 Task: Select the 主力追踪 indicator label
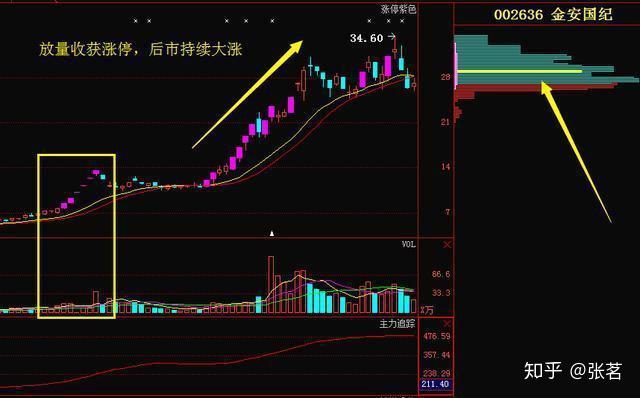tap(397, 324)
